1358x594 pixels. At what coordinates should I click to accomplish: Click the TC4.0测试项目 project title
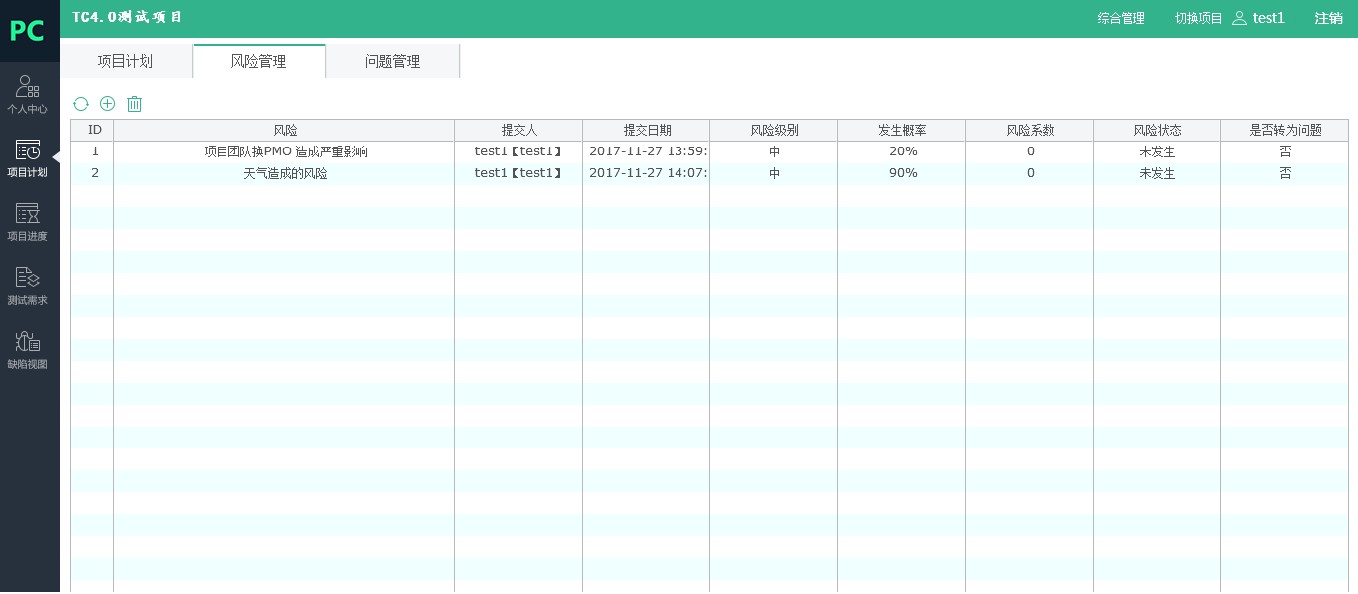click(128, 18)
